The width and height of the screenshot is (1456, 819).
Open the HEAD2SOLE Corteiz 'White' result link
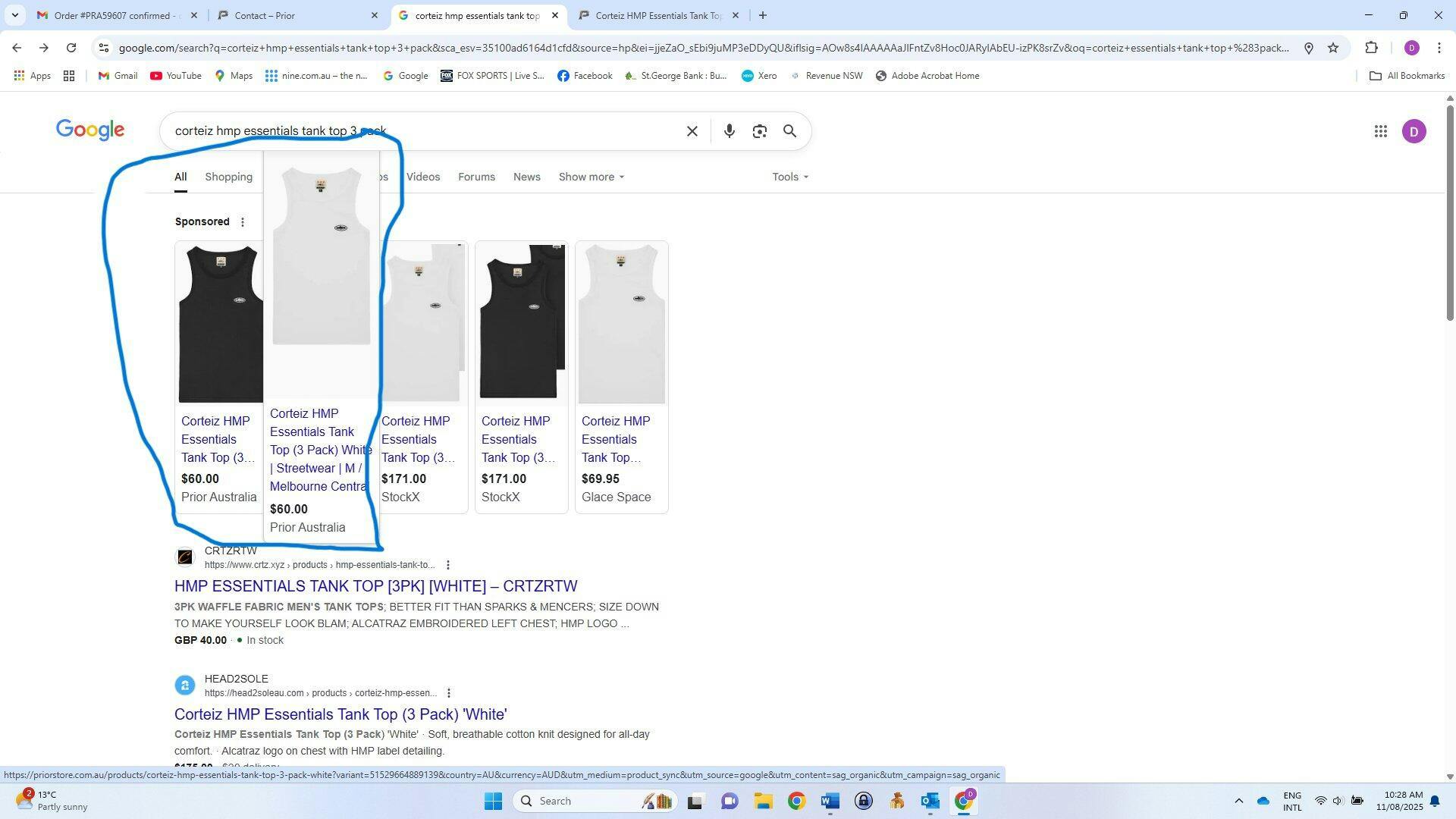click(x=340, y=714)
